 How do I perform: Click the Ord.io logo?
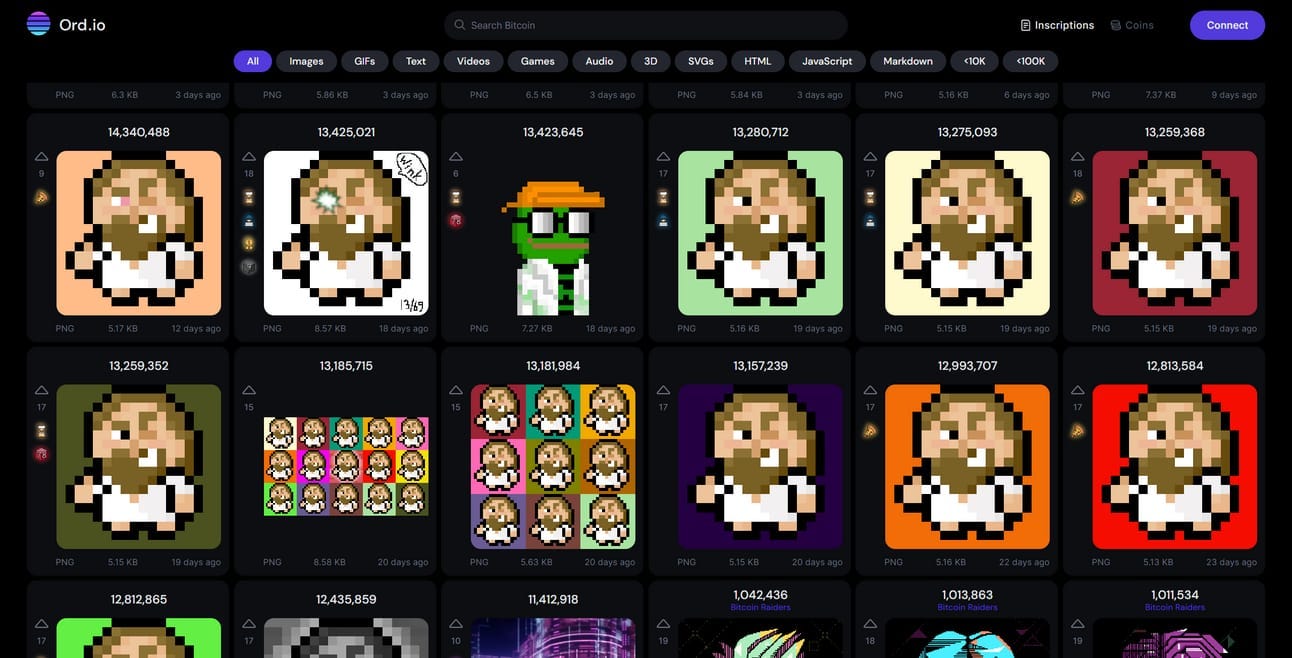[x=68, y=24]
